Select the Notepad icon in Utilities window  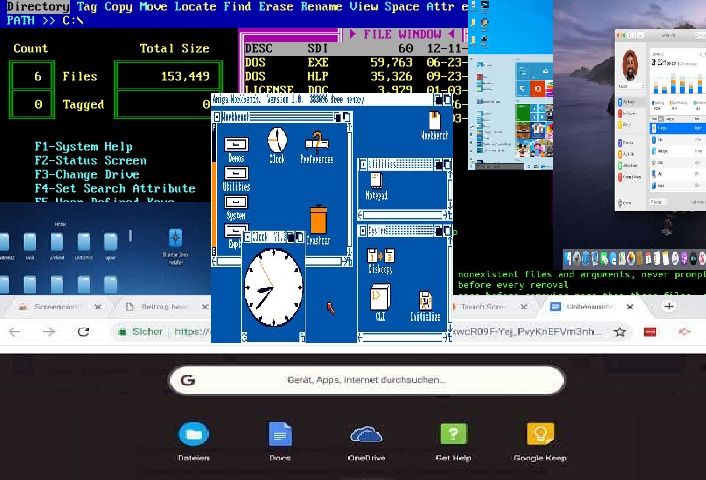(376, 183)
